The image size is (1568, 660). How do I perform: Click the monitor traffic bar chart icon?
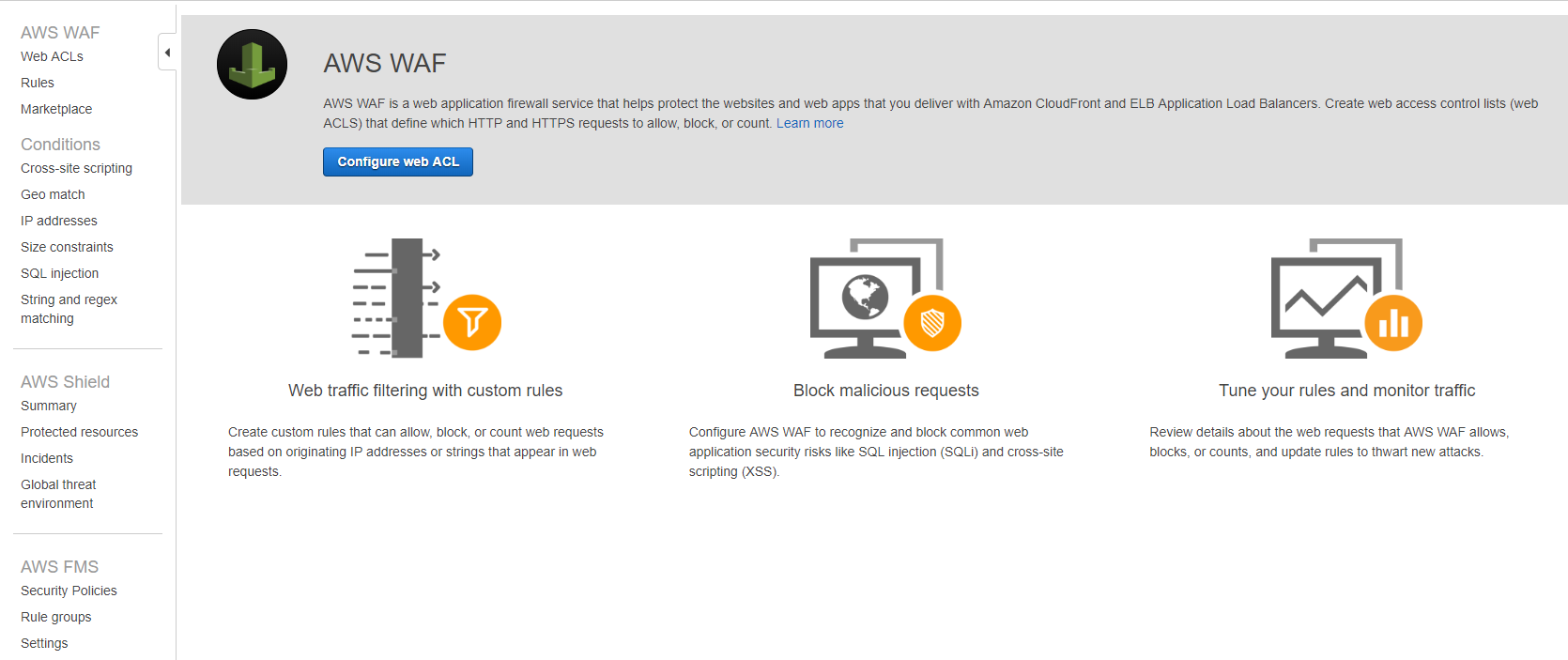pyautogui.click(x=1392, y=323)
